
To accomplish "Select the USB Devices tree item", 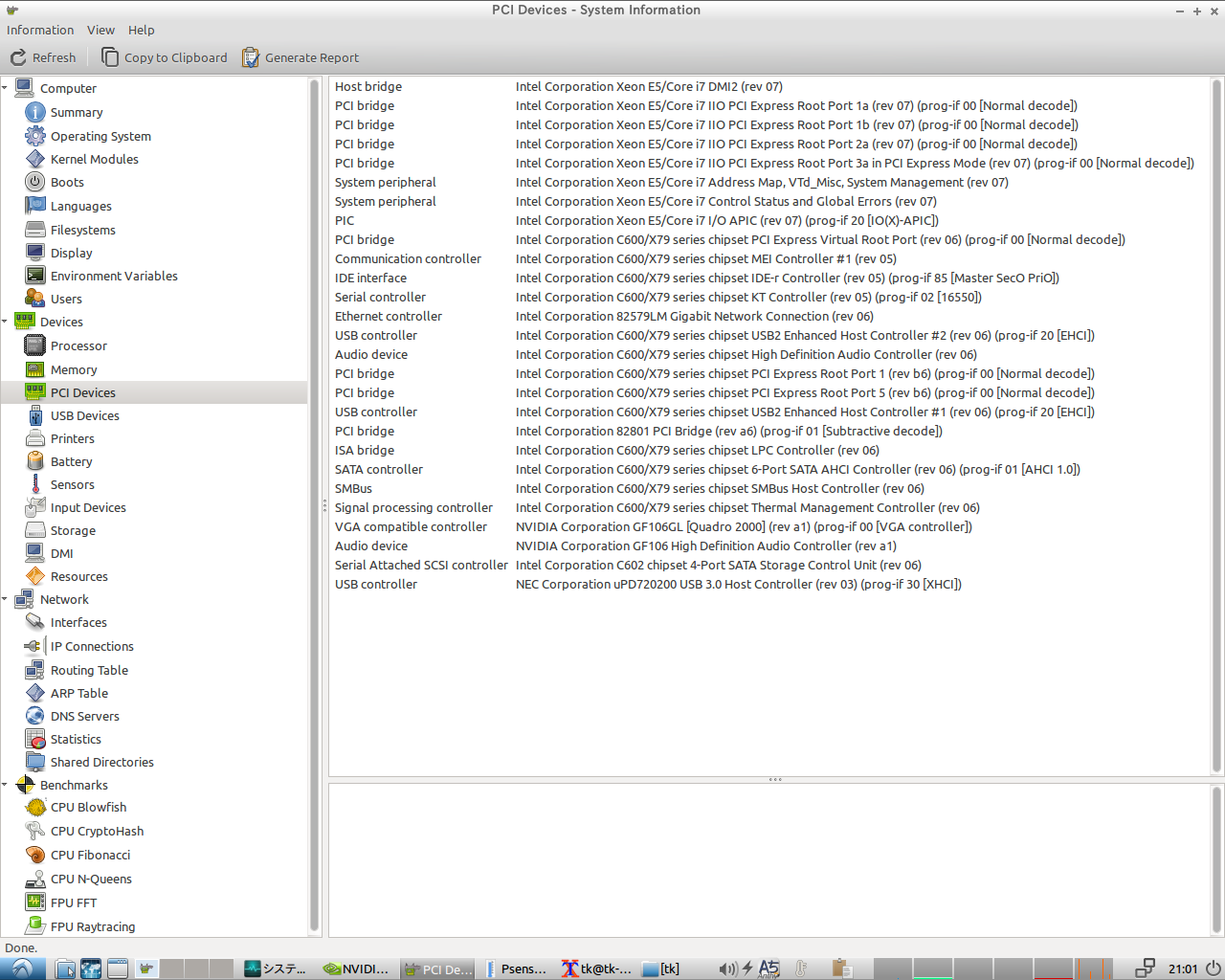I will [x=84, y=415].
